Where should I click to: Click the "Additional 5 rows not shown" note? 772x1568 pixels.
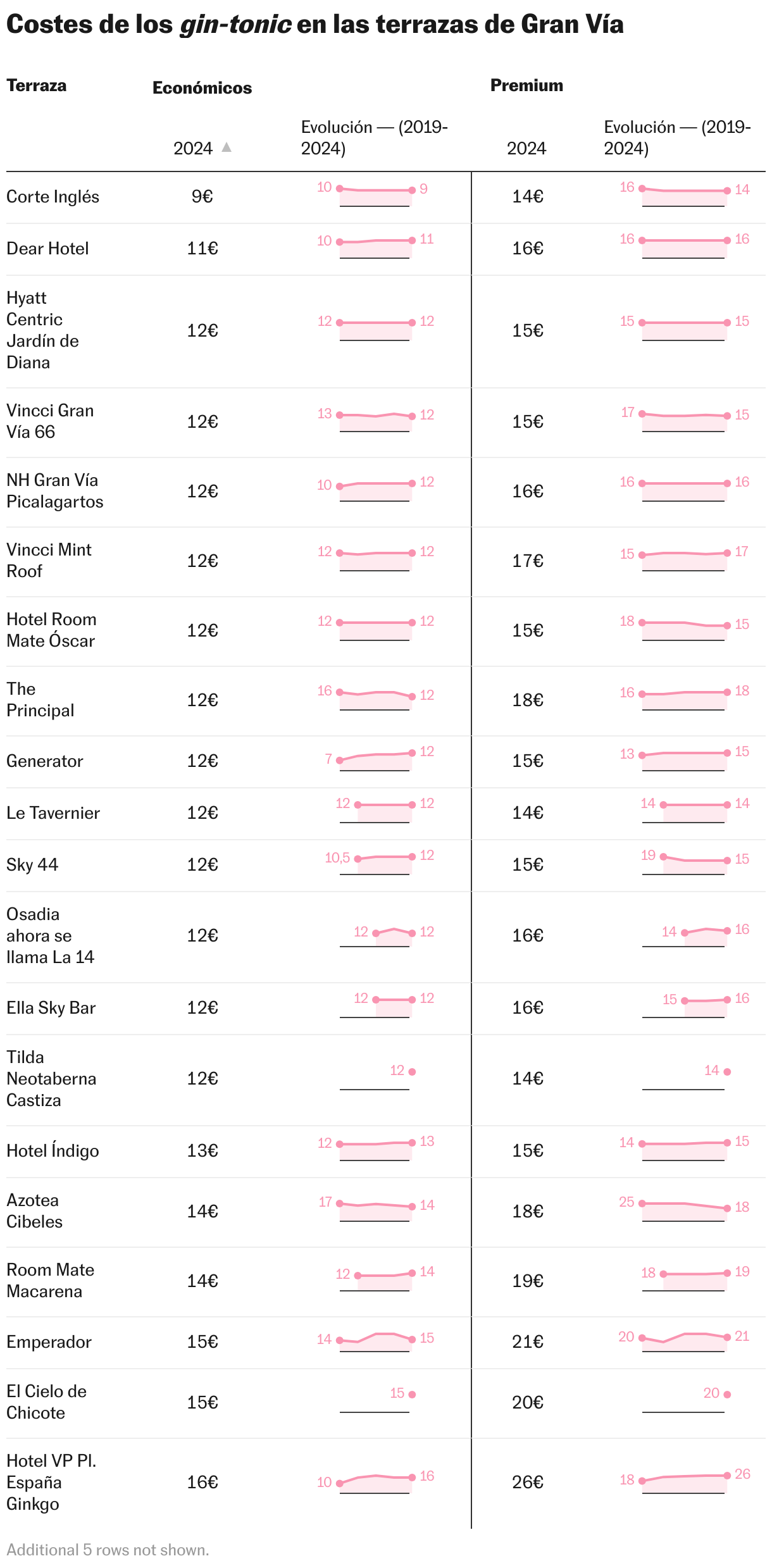[x=108, y=1550]
